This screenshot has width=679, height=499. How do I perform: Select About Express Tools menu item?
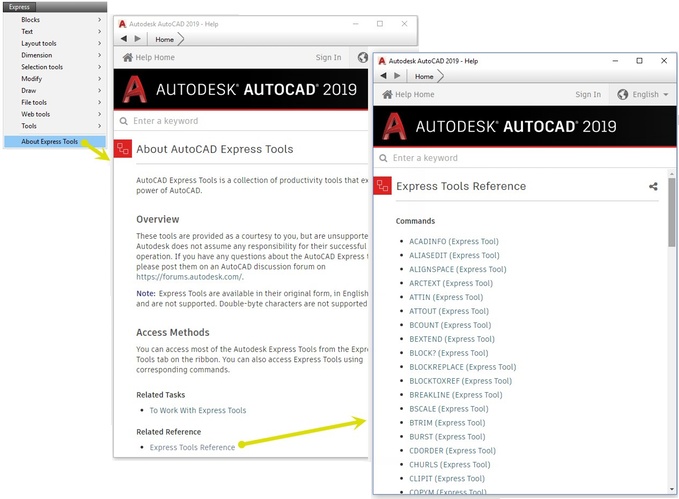point(55,141)
